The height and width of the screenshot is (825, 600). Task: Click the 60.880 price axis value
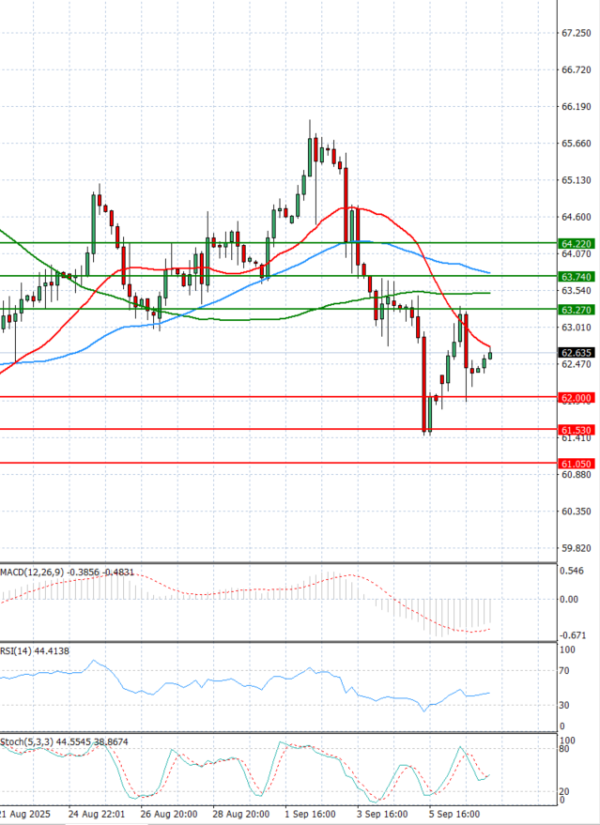coord(576,475)
